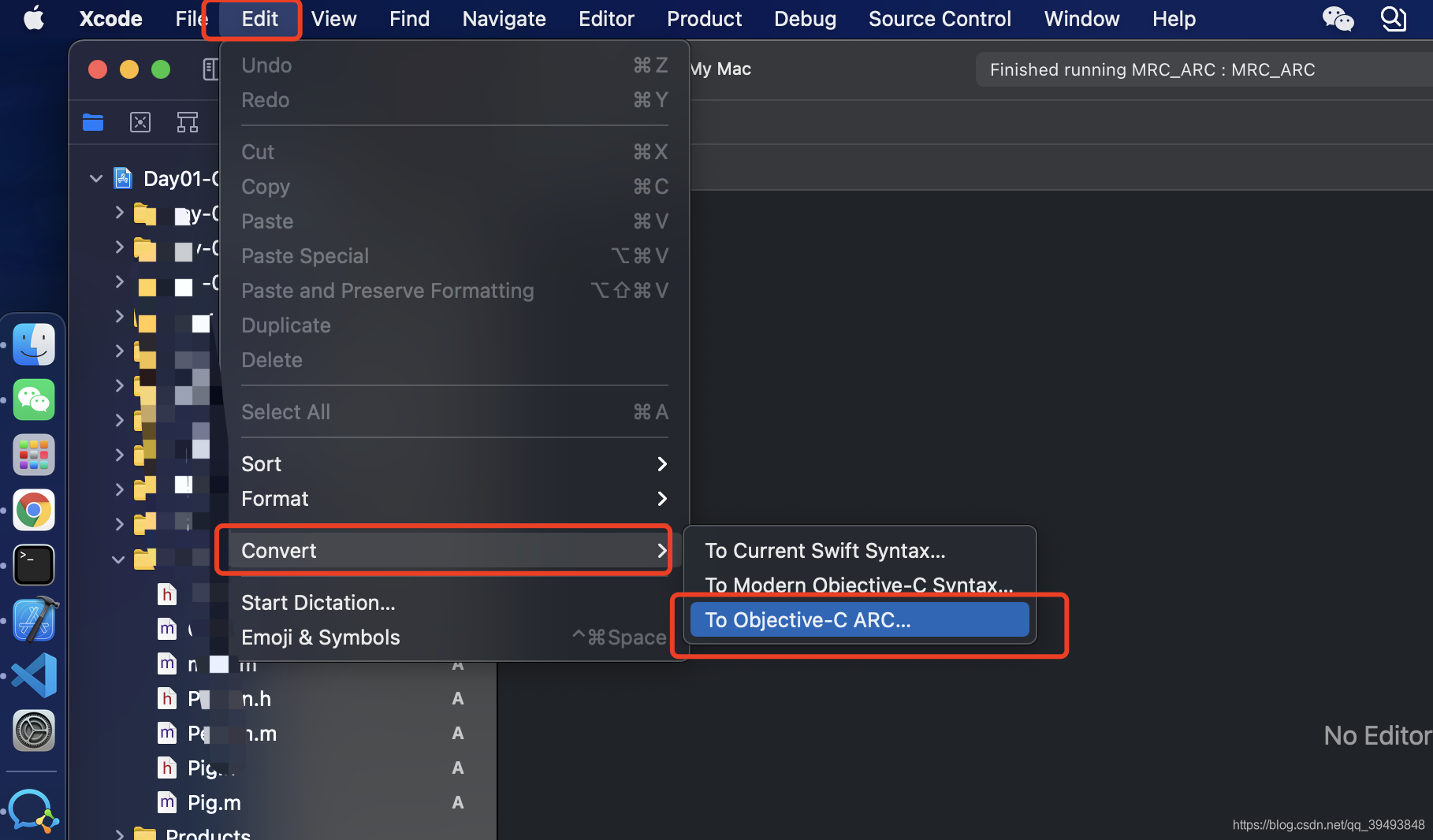Open the Product menu
Viewport: 1433px width, 840px height.
704,19
